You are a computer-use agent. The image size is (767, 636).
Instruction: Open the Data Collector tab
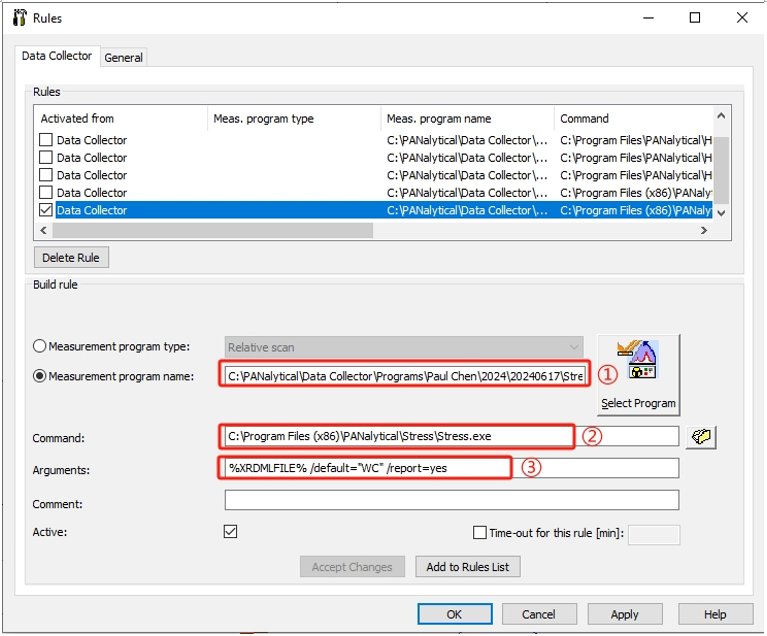pos(58,57)
